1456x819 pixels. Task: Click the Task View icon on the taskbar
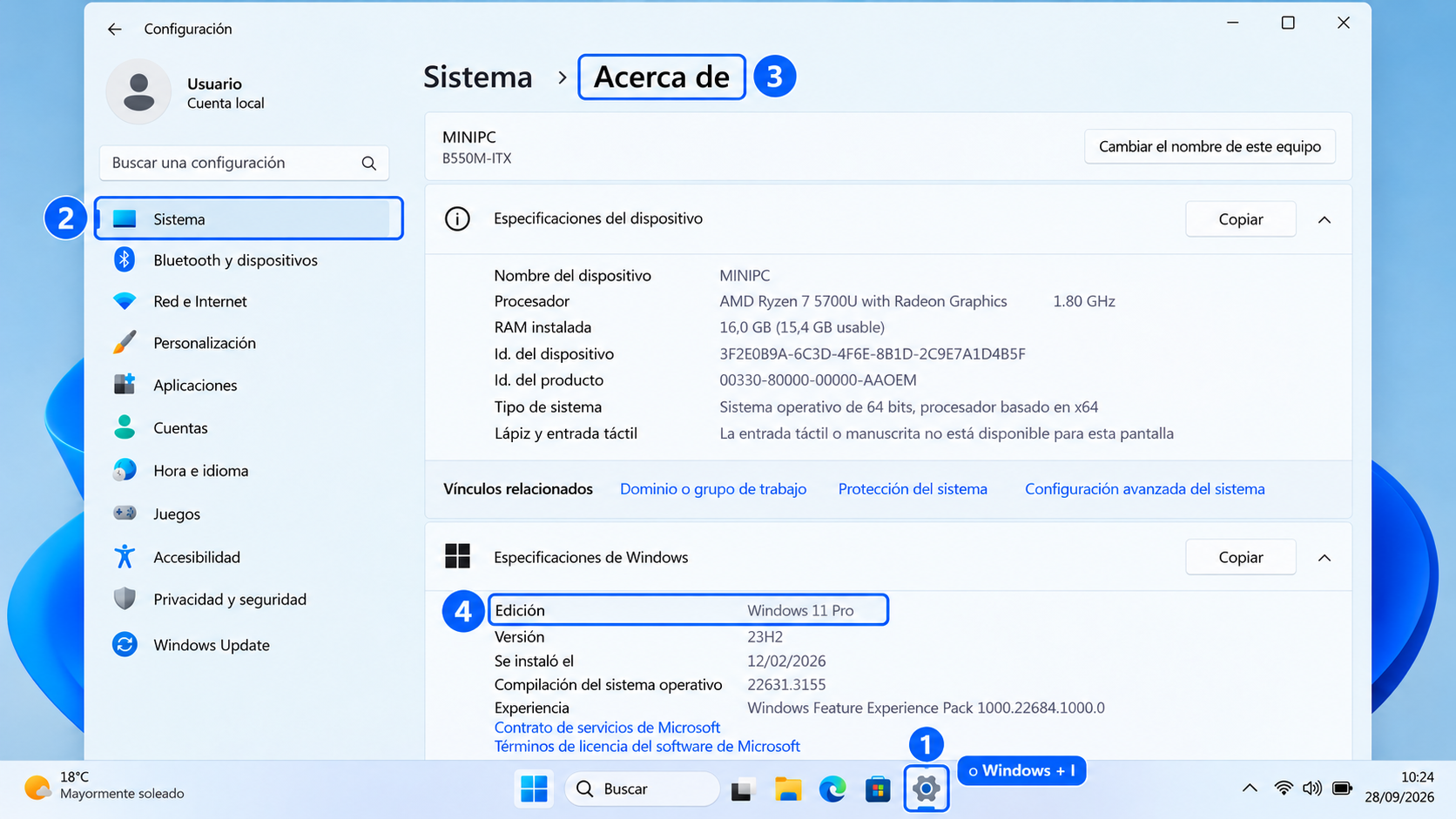pyautogui.click(x=742, y=789)
